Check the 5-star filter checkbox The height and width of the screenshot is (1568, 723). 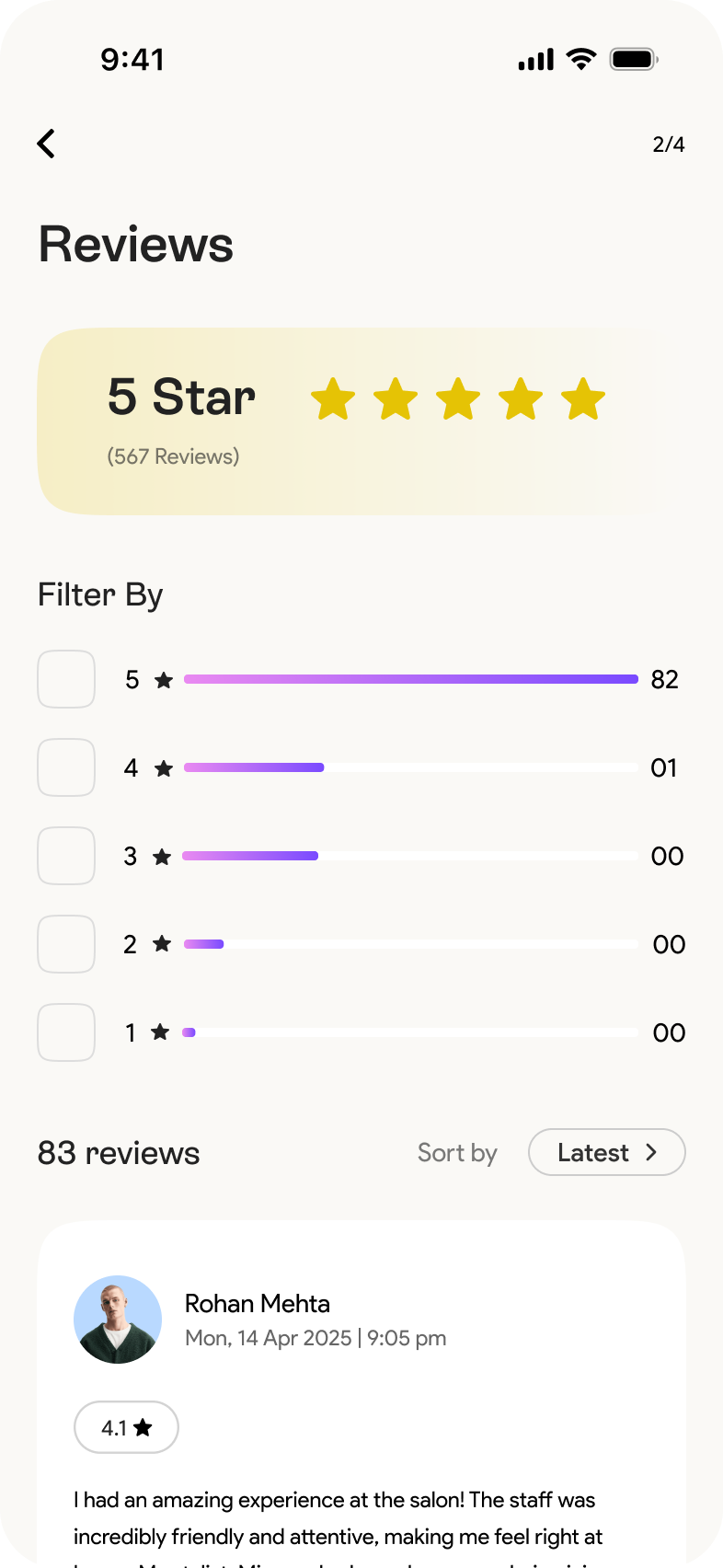[x=66, y=679]
